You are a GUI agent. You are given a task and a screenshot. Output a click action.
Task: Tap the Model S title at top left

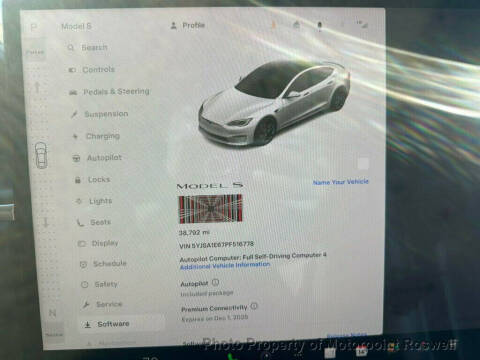click(76, 26)
